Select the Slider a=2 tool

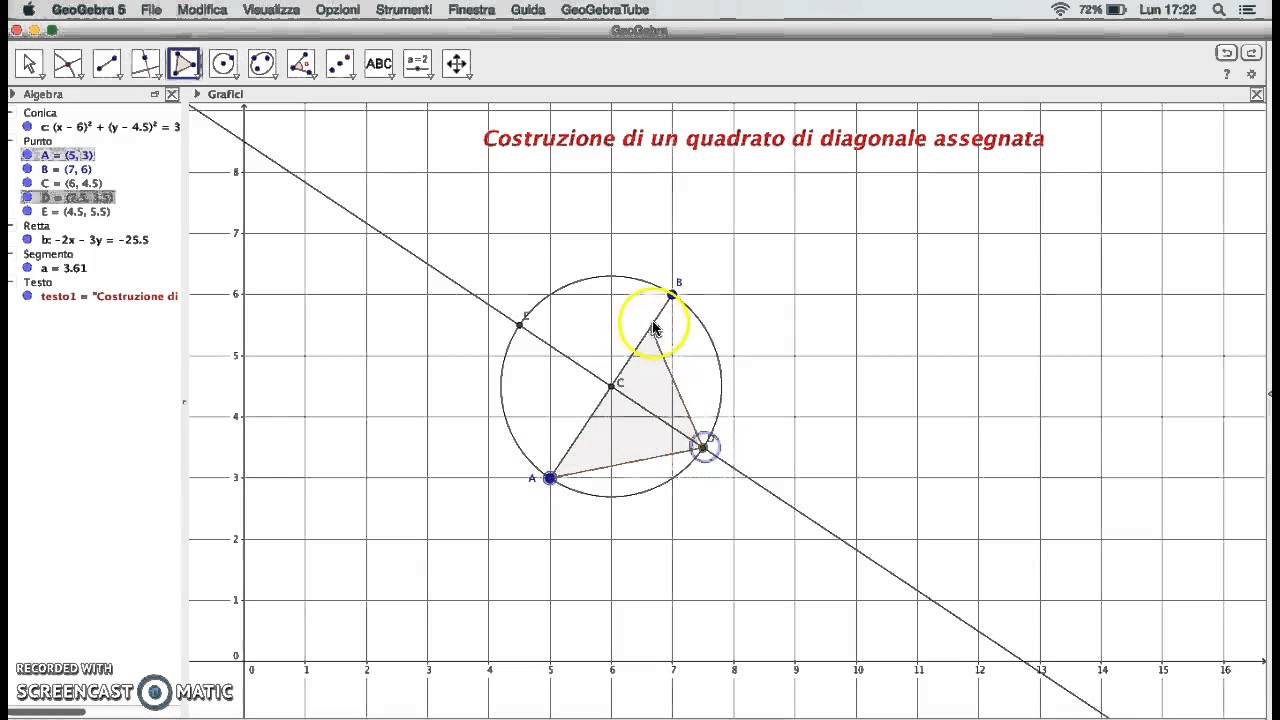tap(419, 64)
